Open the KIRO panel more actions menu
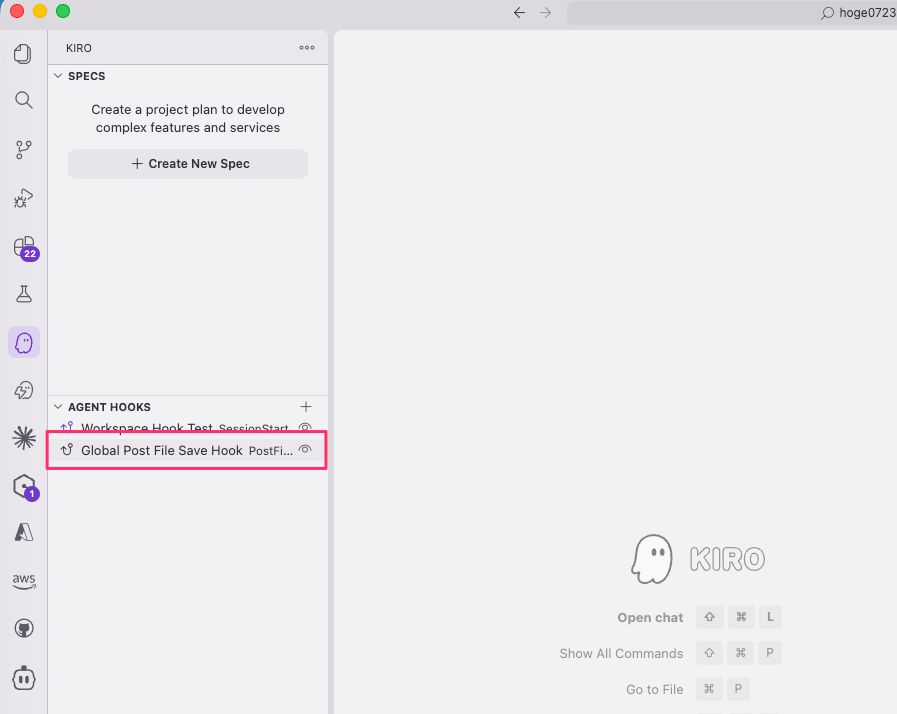Screen dimensions: 897x714 click(307, 48)
